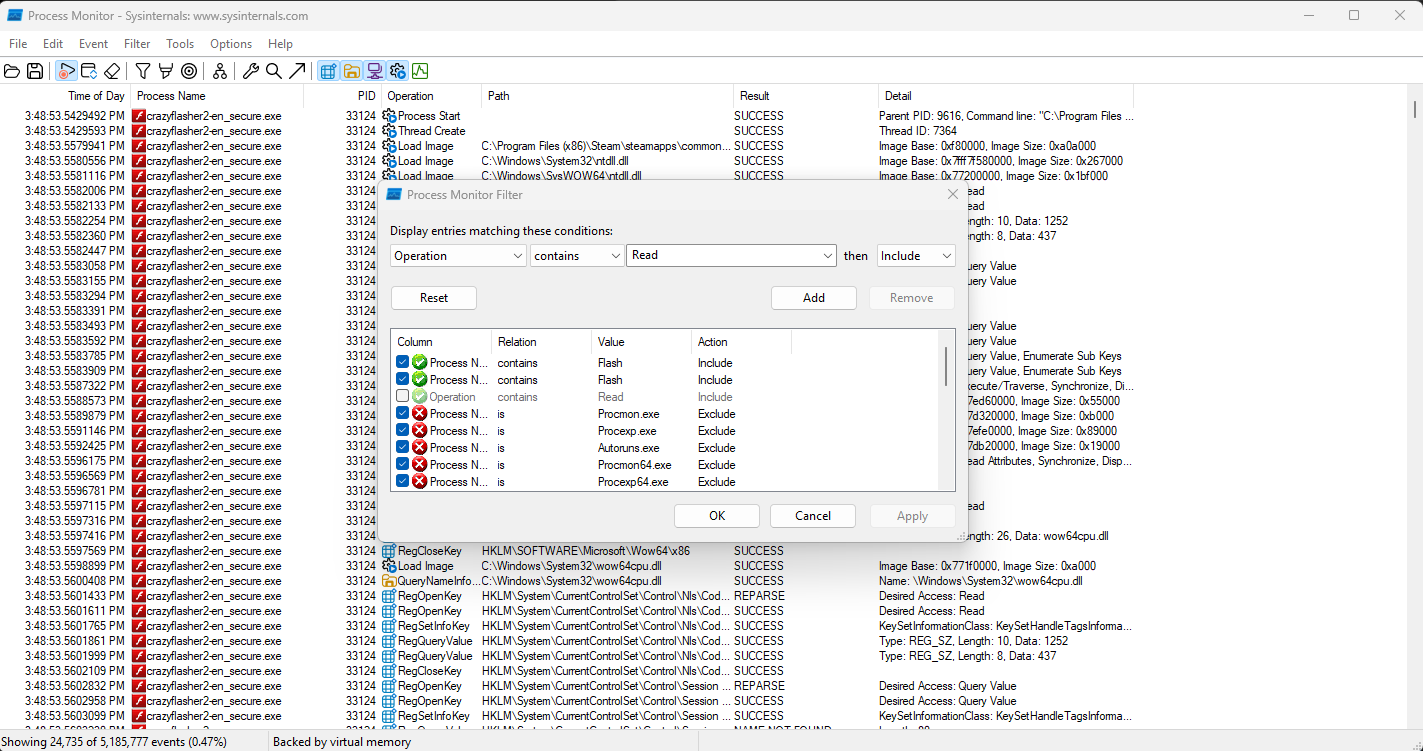Open the funnel Filter toolbar icon
This screenshot has height=751, width=1423.
[143, 71]
